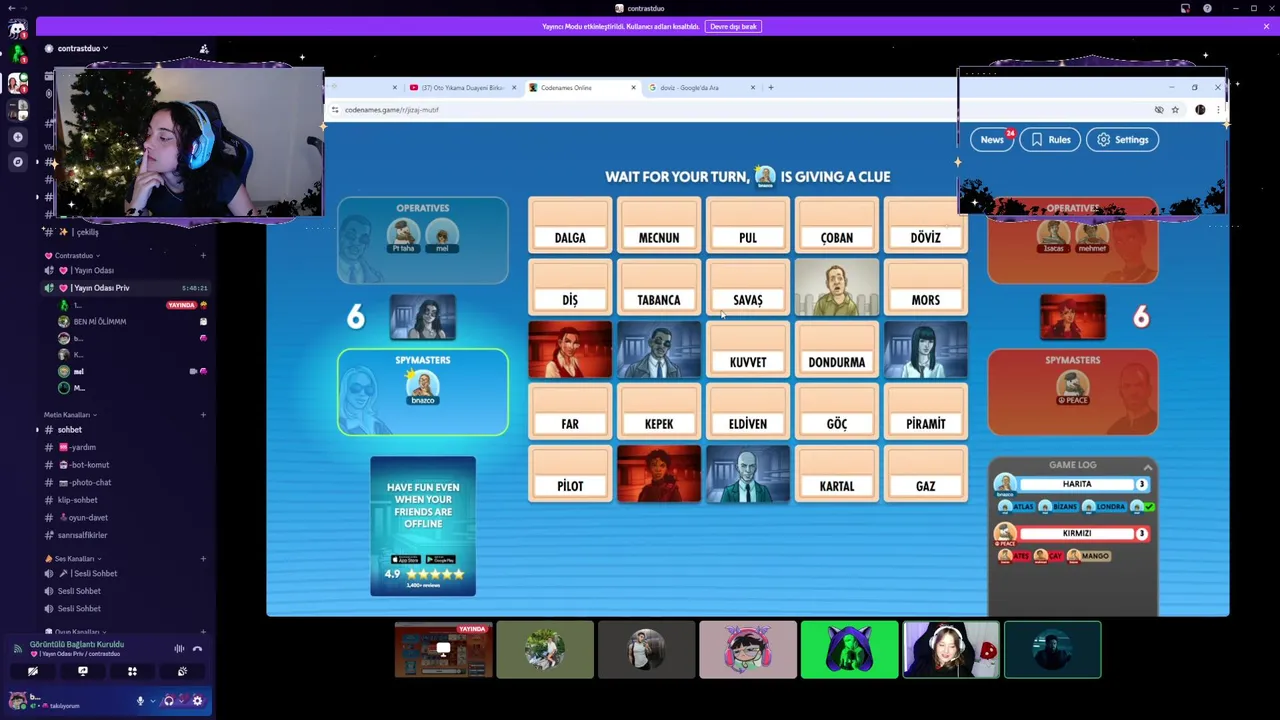Click Add a Server plus icon

17,136
